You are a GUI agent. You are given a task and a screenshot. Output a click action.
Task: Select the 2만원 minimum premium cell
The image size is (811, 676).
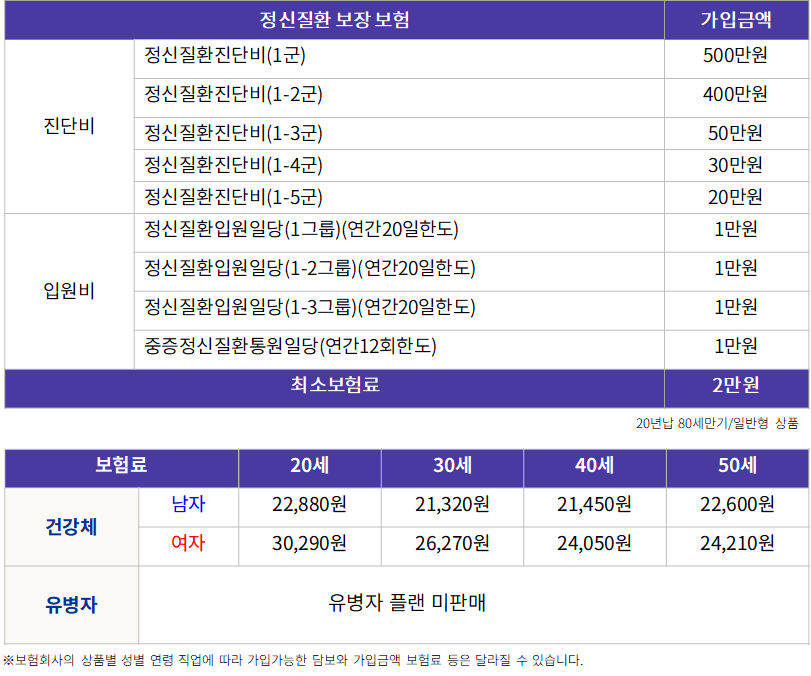[736, 386]
